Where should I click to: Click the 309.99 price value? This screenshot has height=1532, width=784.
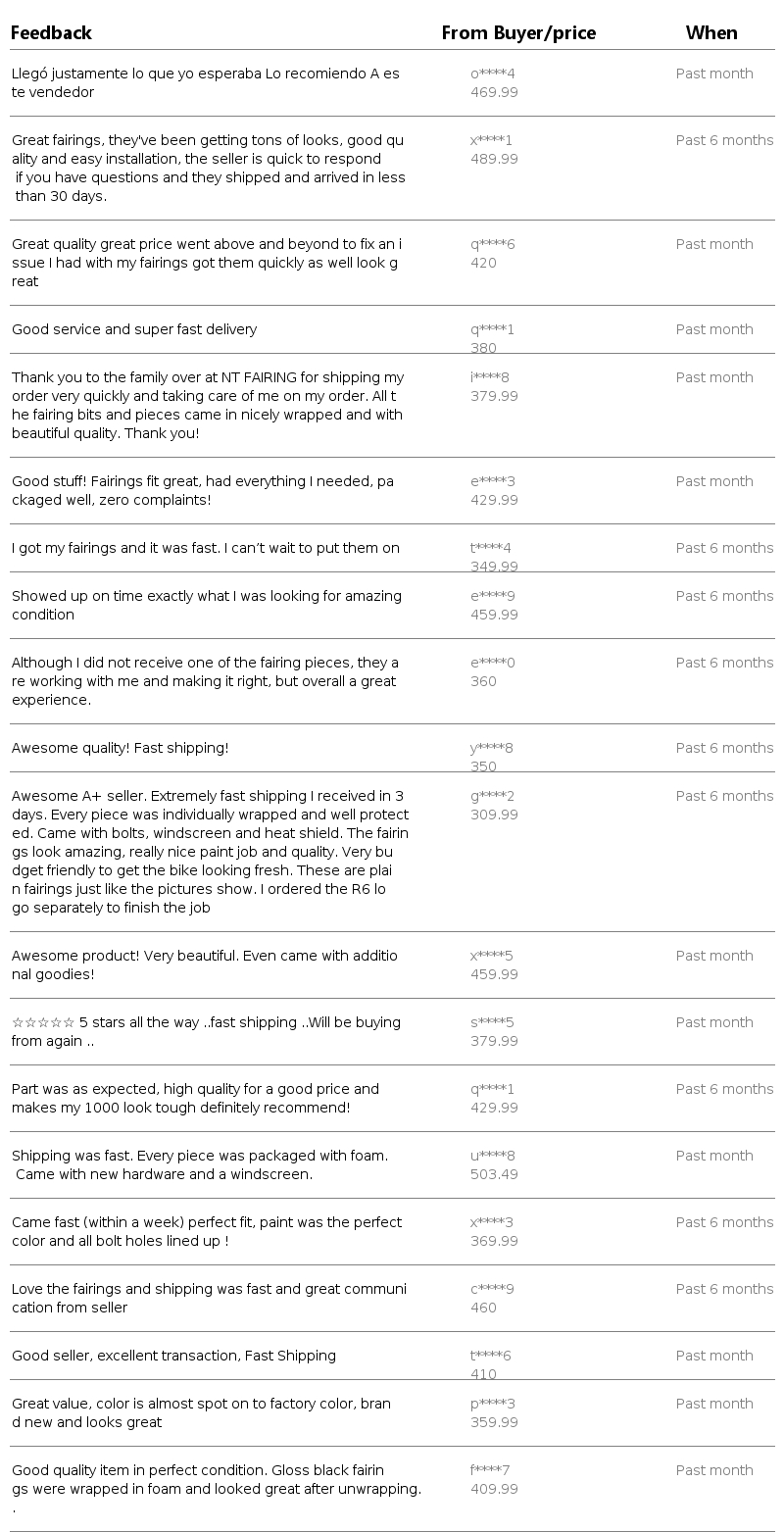tap(494, 815)
